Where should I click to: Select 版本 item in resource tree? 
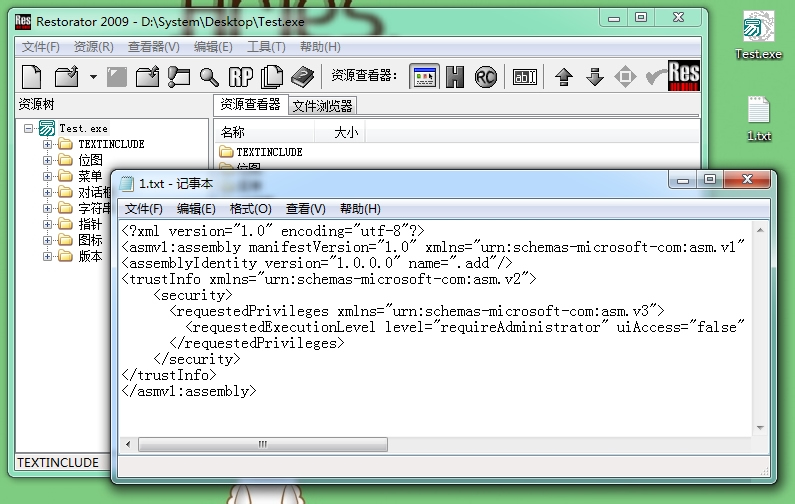coord(90,257)
